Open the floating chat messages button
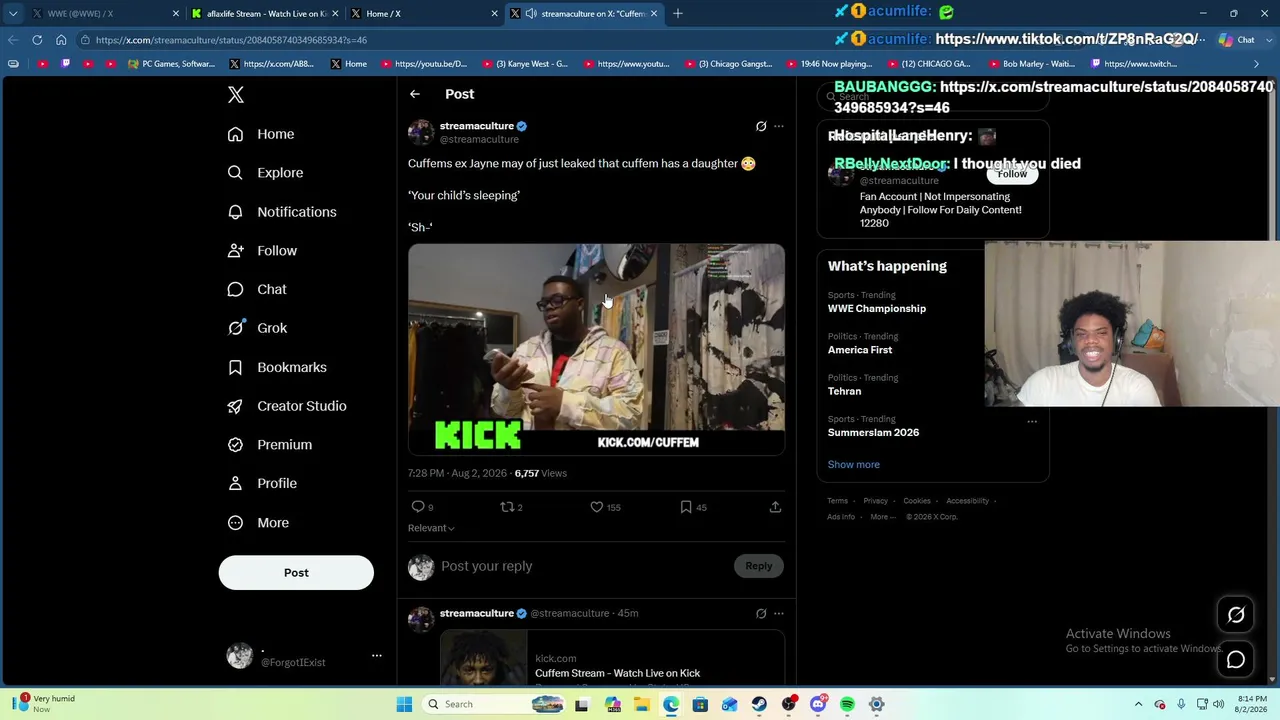This screenshot has height=720, width=1280. click(1236, 660)
